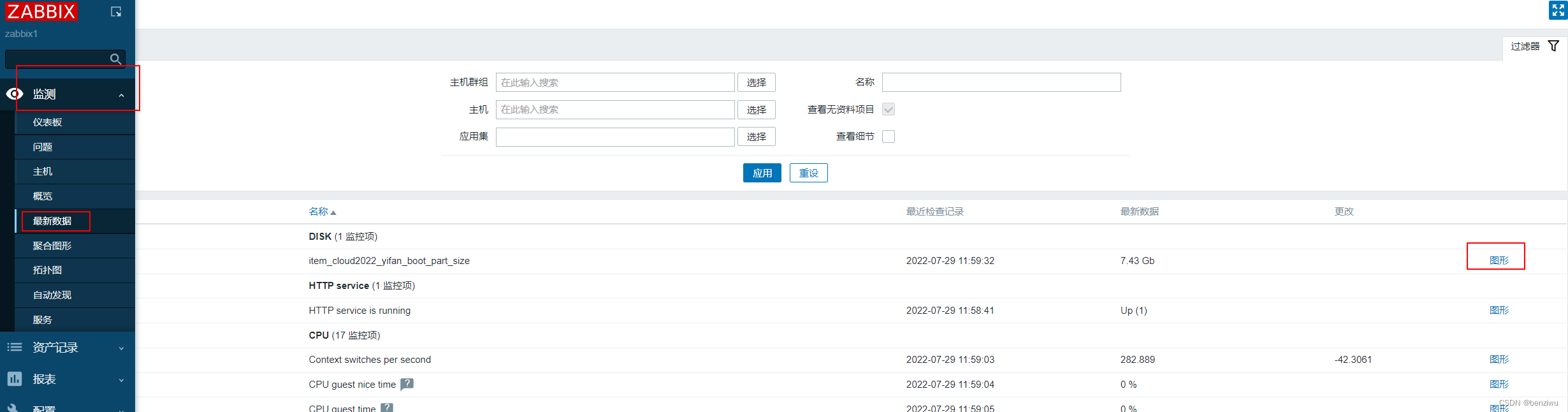Click the HTTP service (1 监控项) group row
The image size is (1568, 412).
(x=851, y=286)
